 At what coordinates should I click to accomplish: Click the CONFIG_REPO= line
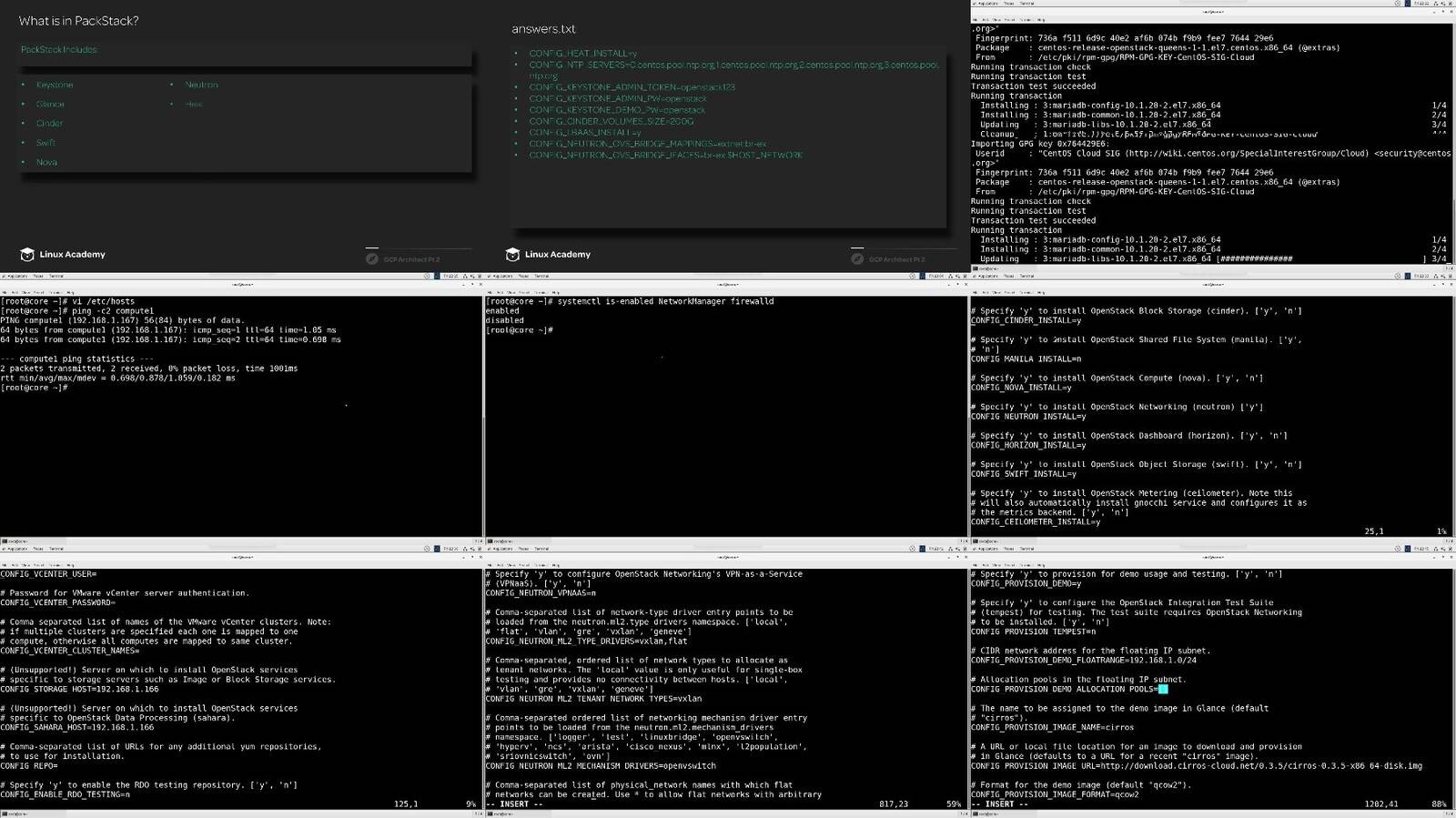(x=29, y=765)
